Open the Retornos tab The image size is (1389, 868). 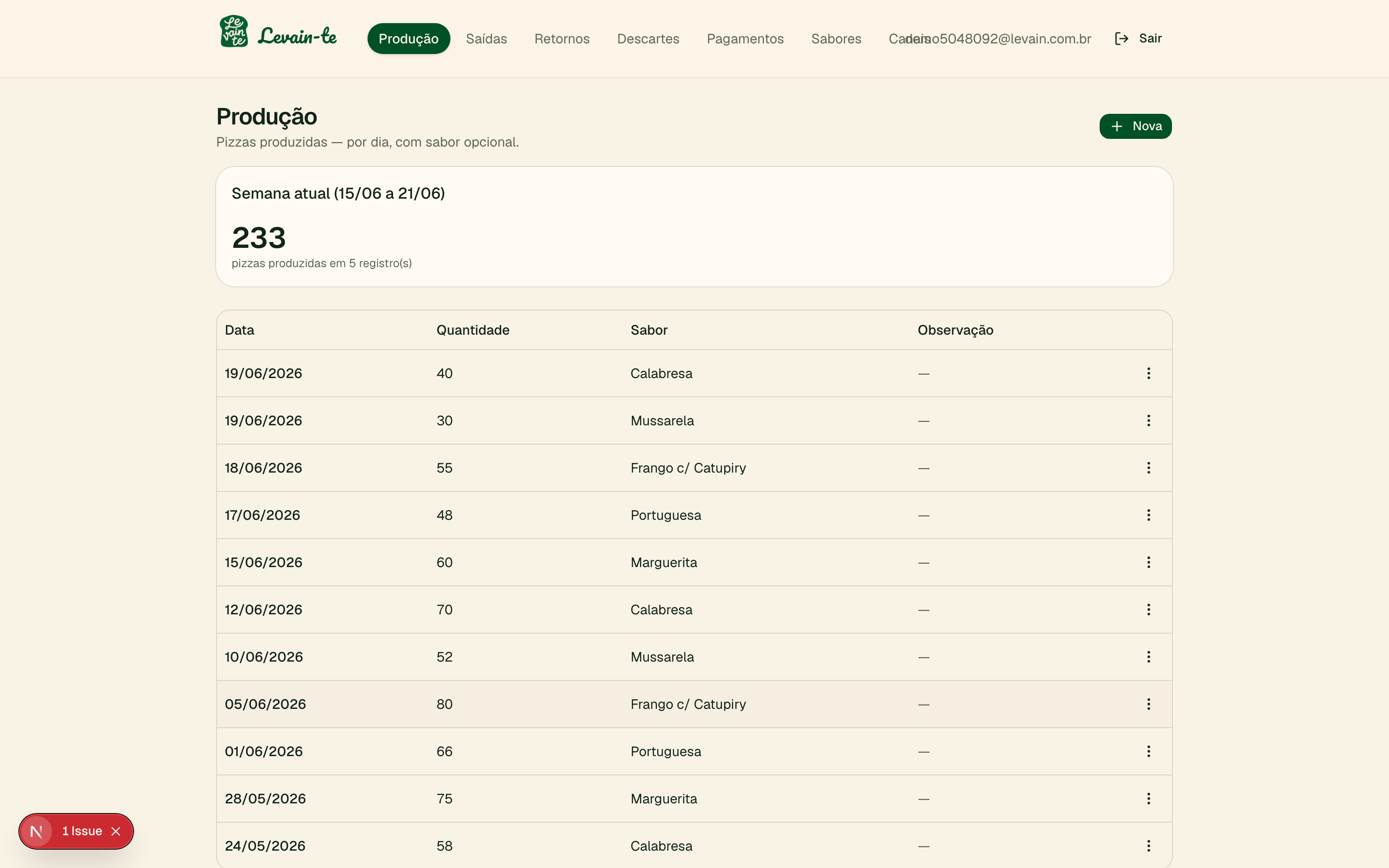[x=562, y=39]
